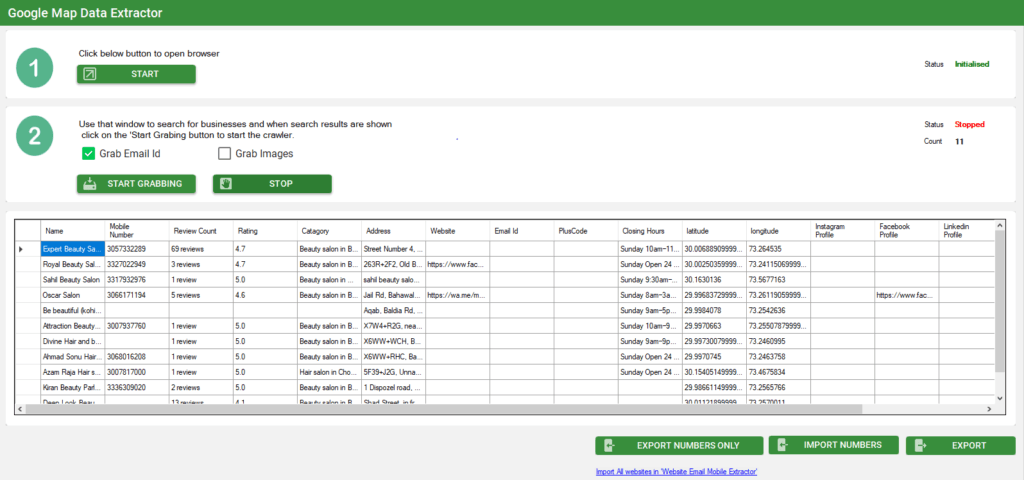Click the Closing Hours column header

tap(650, 231)
